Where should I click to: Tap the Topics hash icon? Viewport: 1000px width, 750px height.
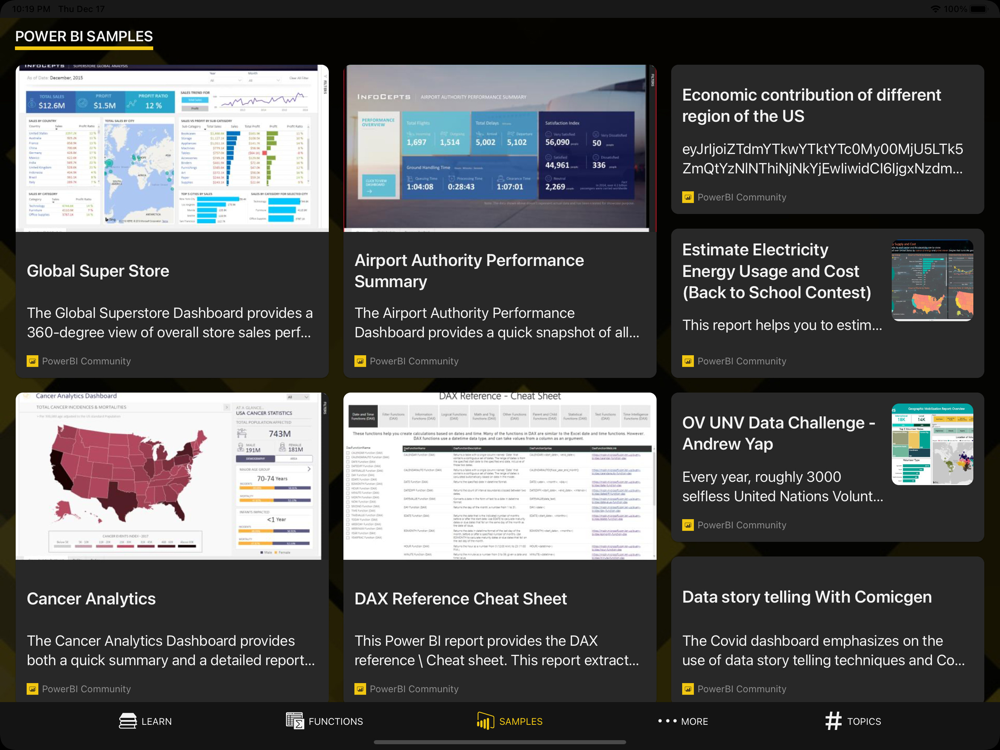pyautogui.click(x=833, y=721)
